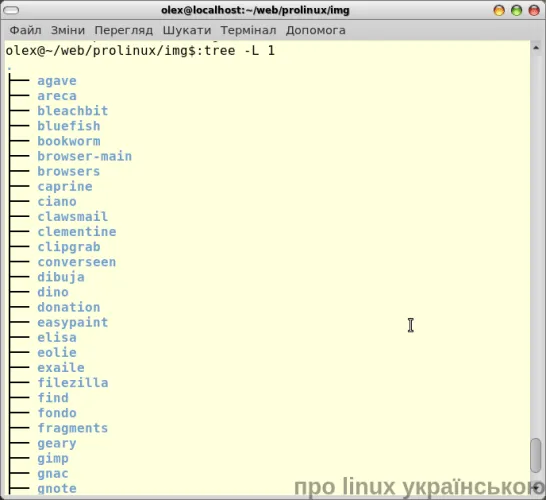
Task: Click the bleachbit directory entry
Action: click(73, 111)
